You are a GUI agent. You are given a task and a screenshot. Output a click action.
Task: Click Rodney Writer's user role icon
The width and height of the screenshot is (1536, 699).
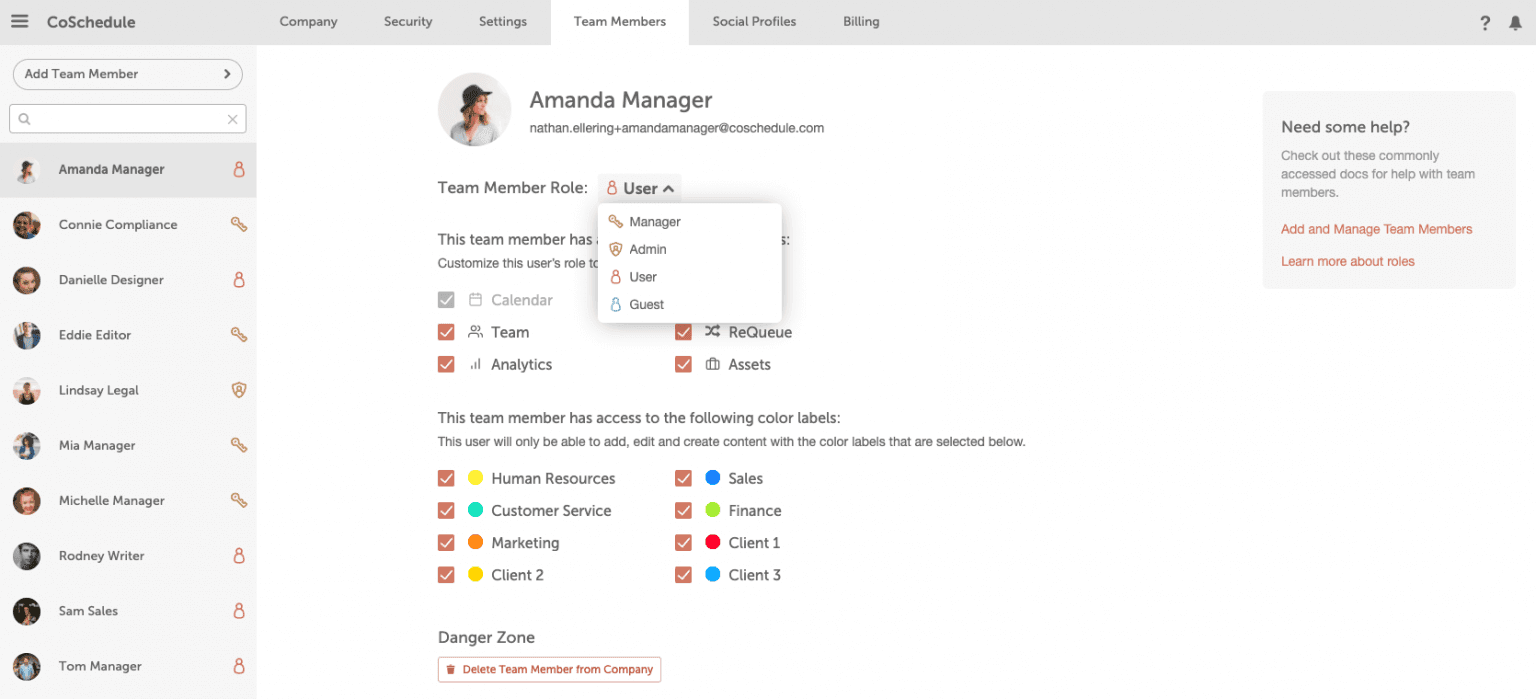pyautogui.click(x=239, y=555)
